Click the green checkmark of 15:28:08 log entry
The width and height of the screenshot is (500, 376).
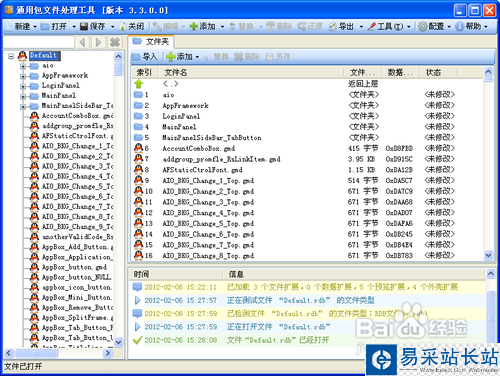click(x=137, y=340)
